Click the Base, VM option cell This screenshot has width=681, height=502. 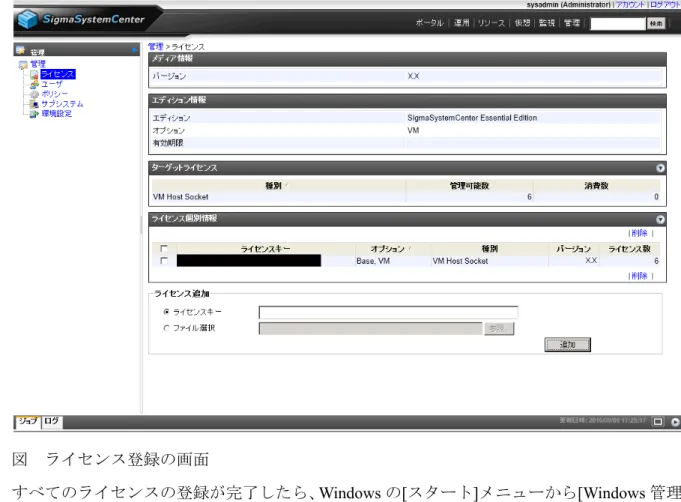(x=373, y=261)
